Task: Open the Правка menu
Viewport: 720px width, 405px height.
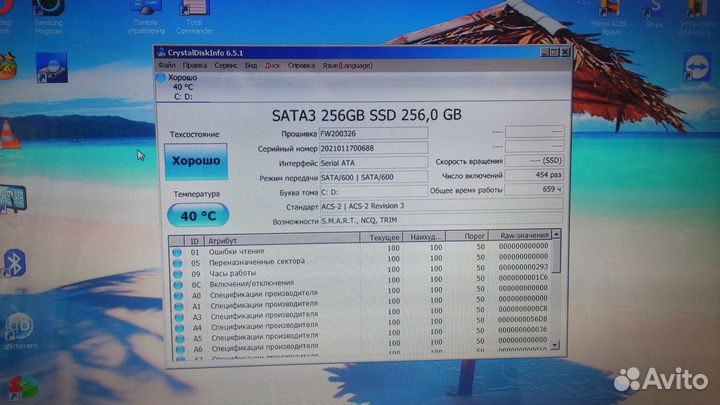Action: click(x=195, y=66)
